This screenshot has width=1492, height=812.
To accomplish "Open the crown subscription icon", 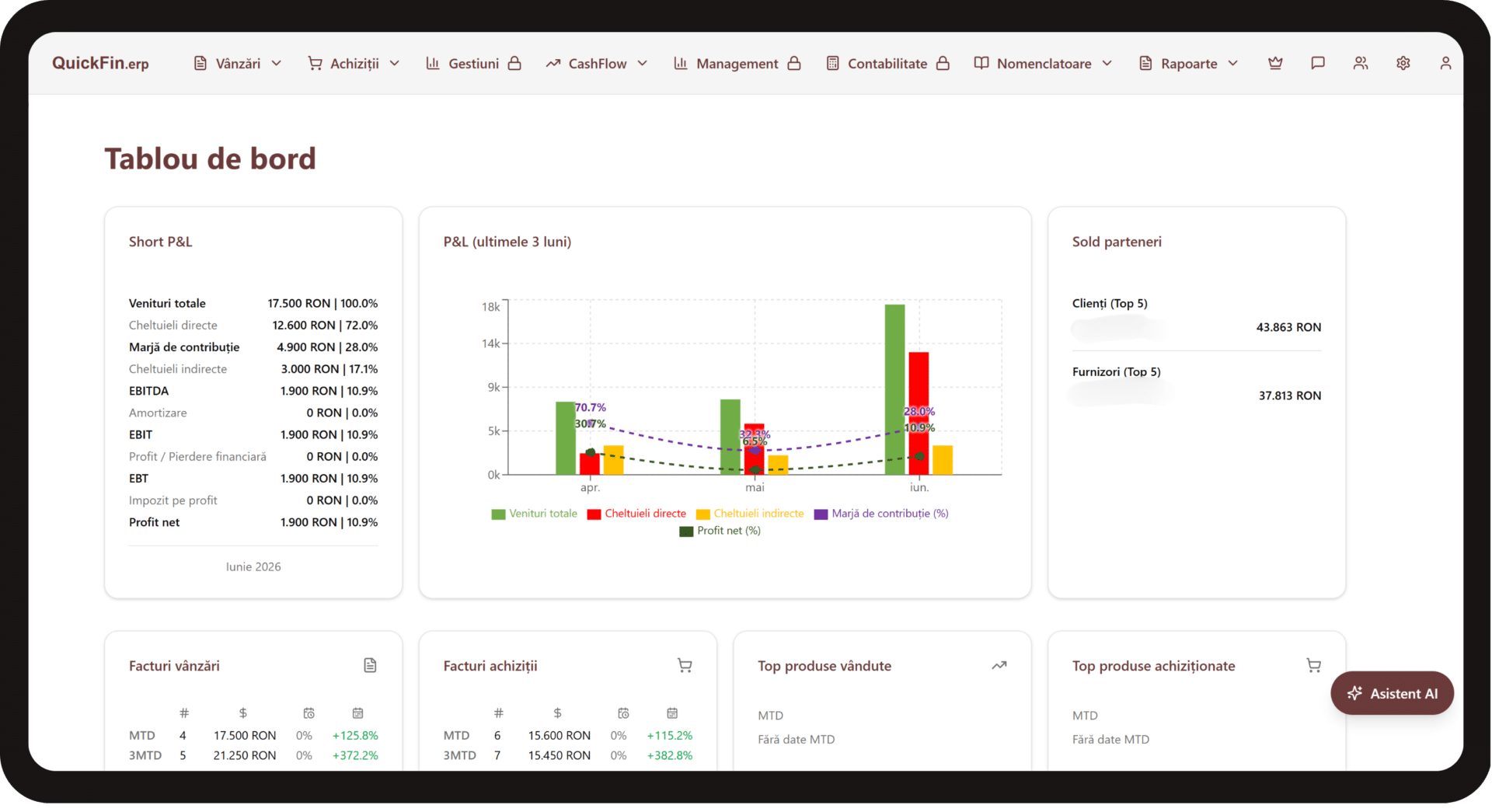I will 1275,63.
